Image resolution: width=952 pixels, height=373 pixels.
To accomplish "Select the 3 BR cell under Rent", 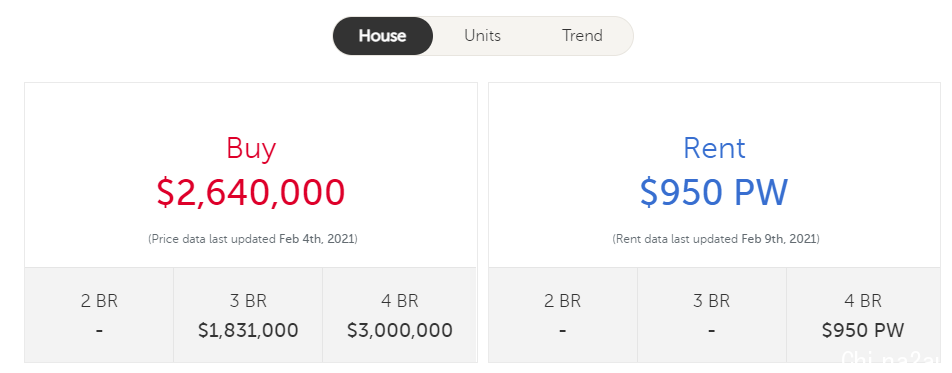I will (712, 315).
